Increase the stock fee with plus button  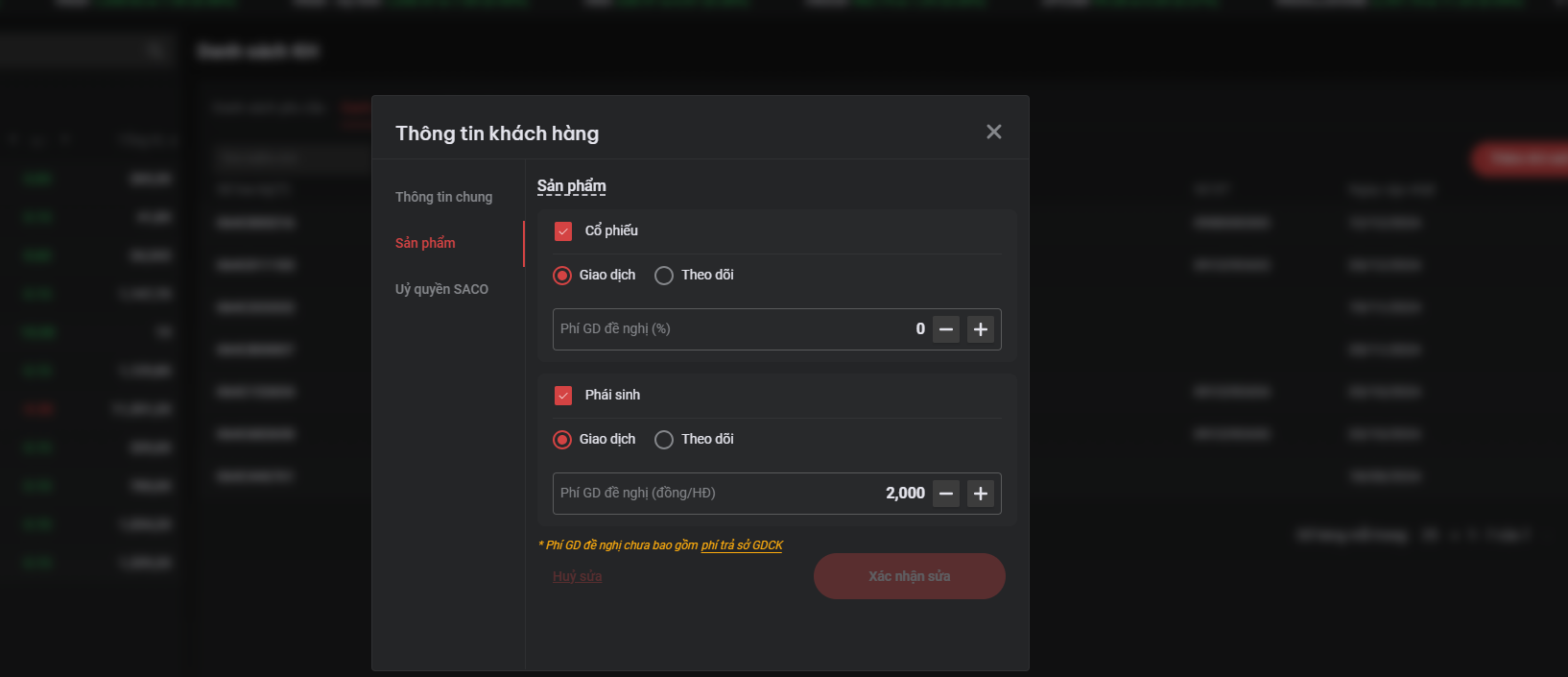[x=981, y=329]
